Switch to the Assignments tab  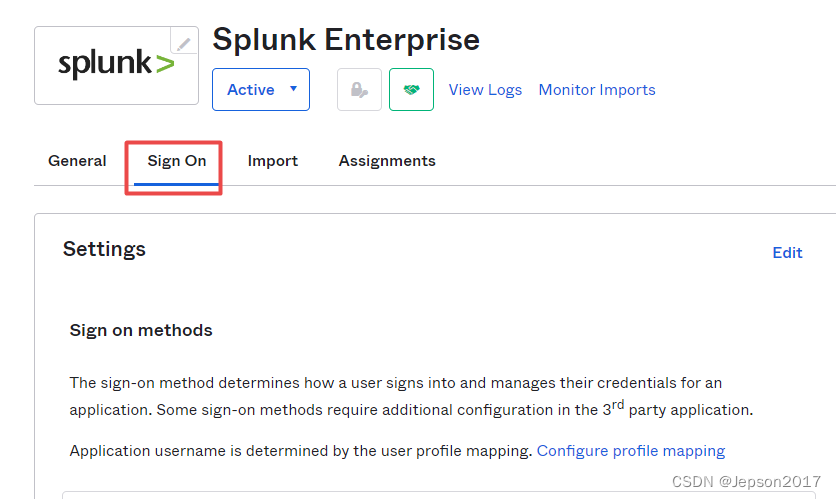pos(387,161)
